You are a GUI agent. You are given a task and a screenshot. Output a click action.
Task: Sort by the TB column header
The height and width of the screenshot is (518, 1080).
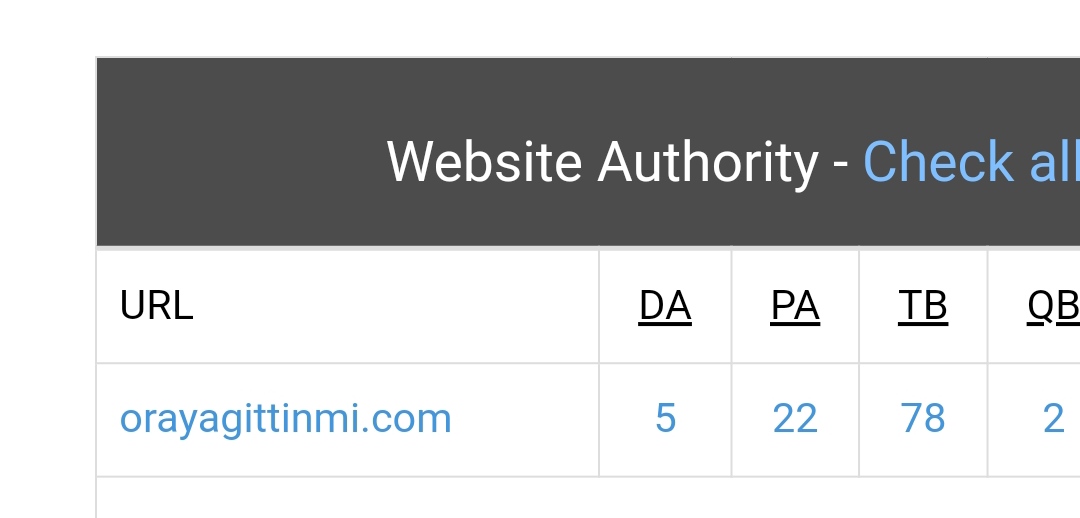[923, 306]
